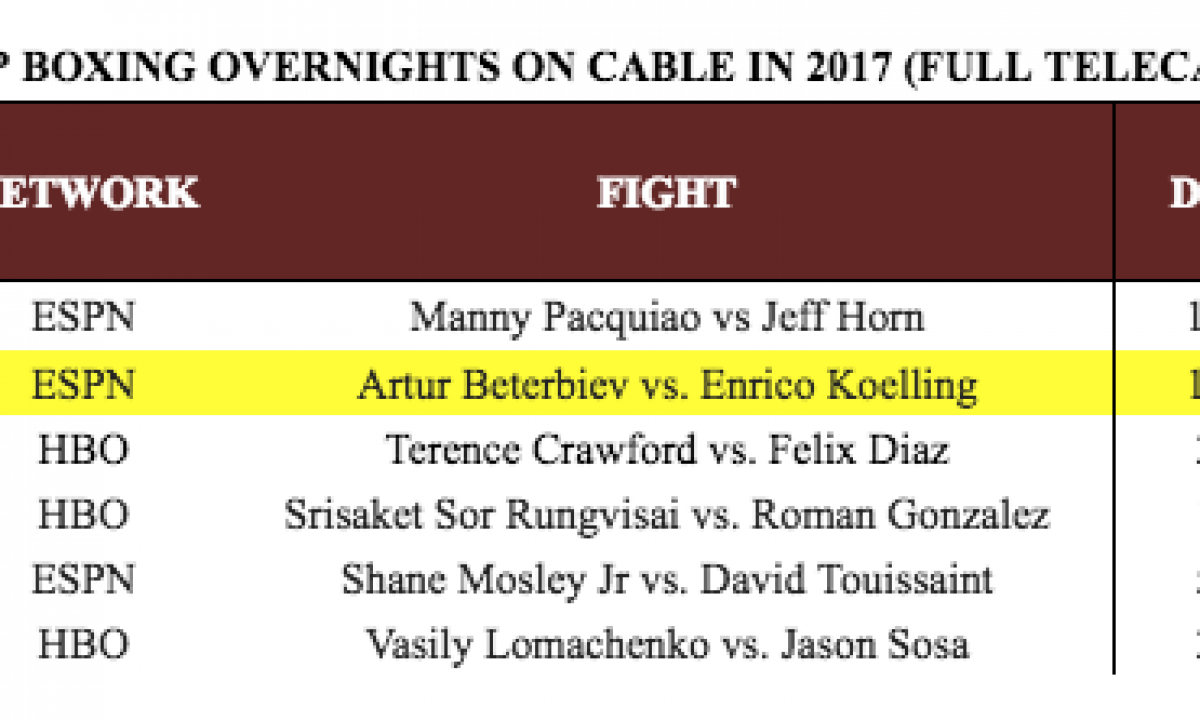
Task: Click HBO in the Lomachenko vs. Sosa row
Action: coord(83,644)
